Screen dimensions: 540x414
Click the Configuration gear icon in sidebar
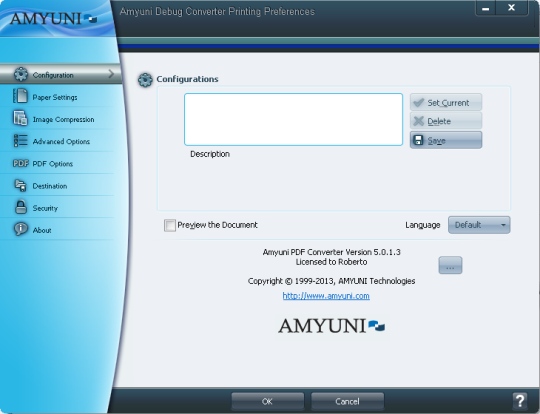[x=21, y=74]
